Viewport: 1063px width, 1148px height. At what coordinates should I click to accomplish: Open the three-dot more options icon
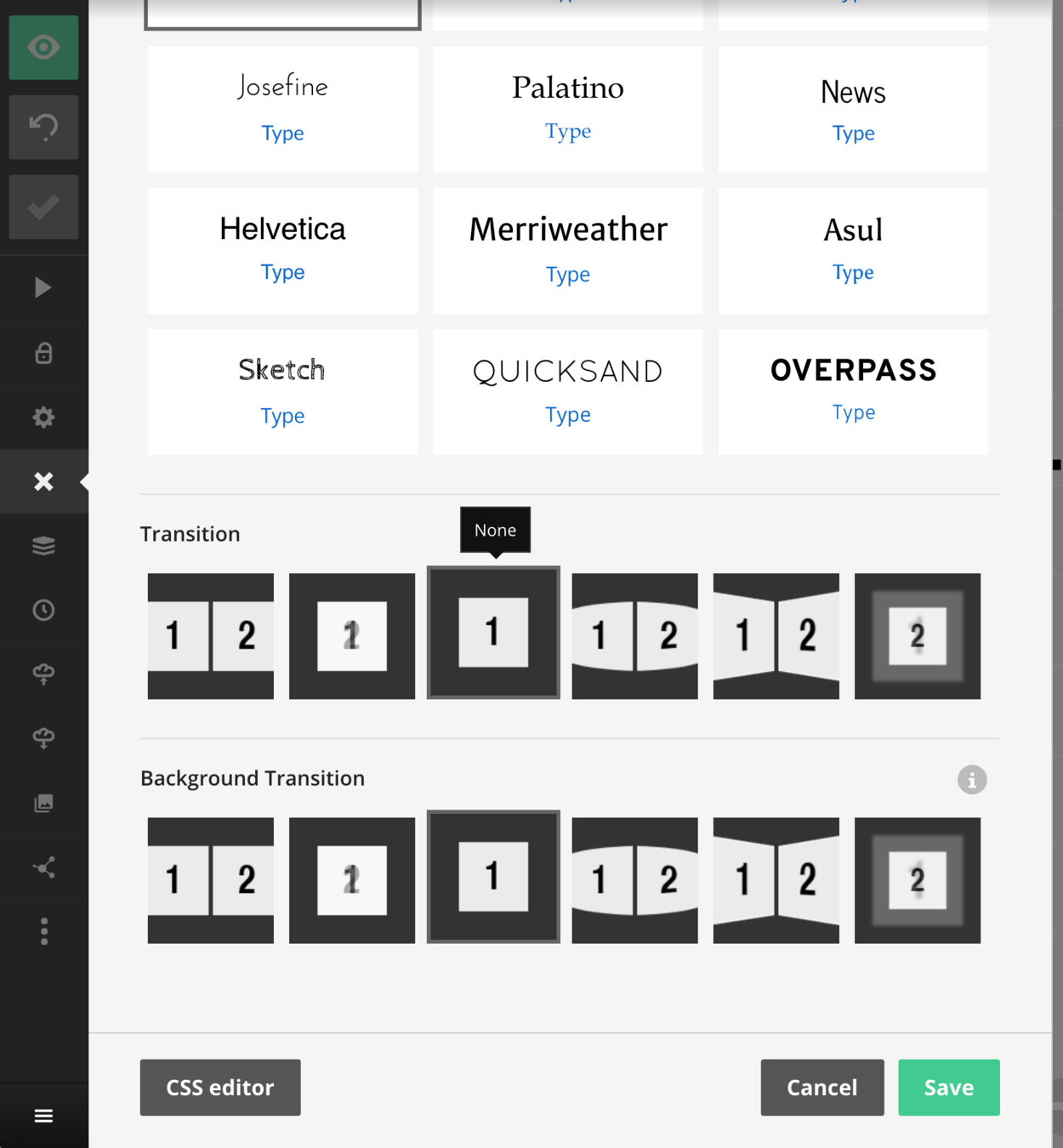pos(43,931)
